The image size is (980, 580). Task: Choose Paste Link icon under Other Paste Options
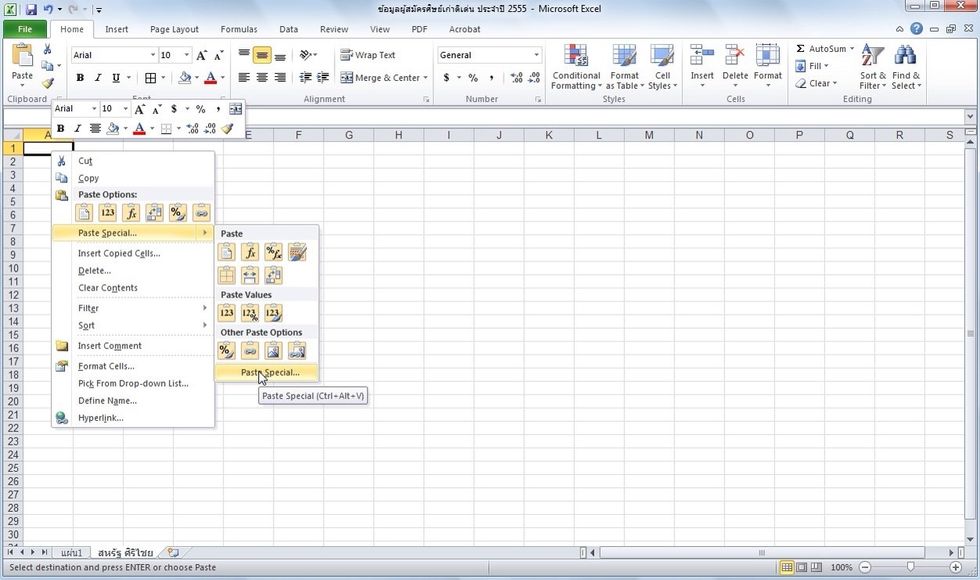click(250, 350)
